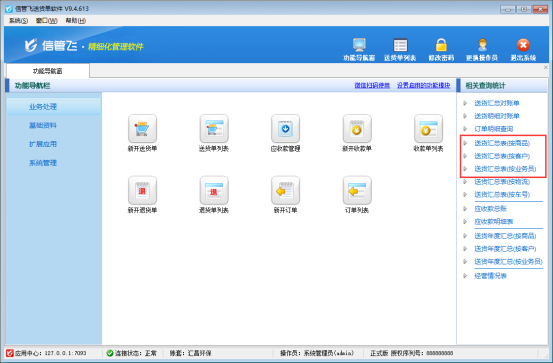The width and height of the screenshot is (553, 363).
Task: Open the 新开收款单 icon
Action: [x=357, y=129]
